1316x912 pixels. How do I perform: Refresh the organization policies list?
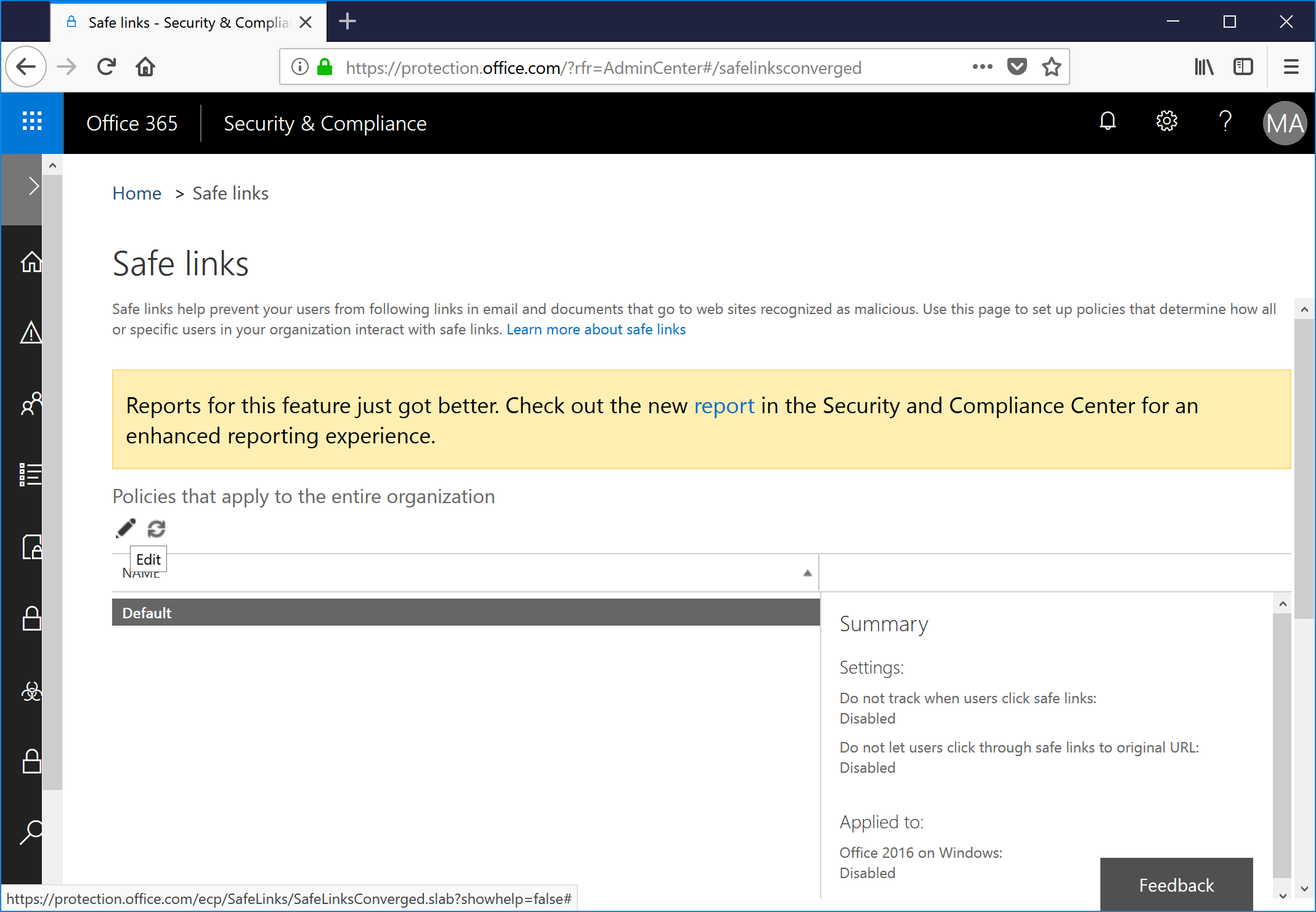156,528
